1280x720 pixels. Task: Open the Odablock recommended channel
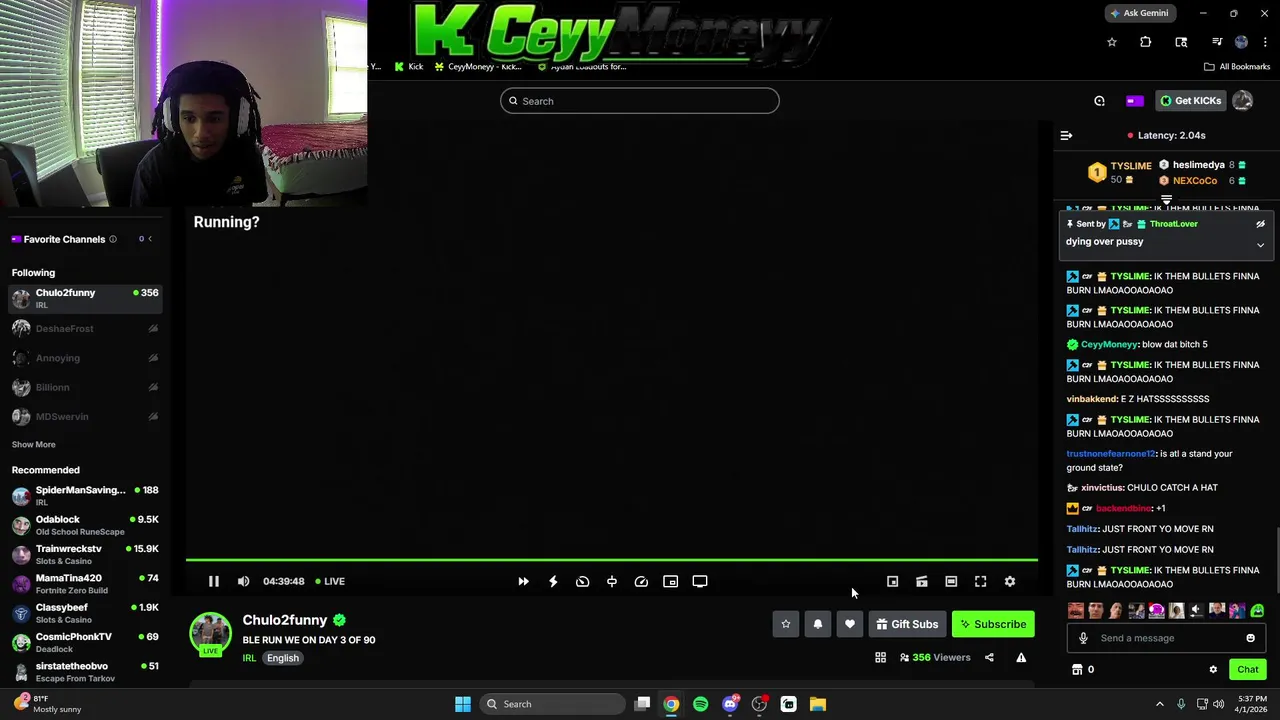[85, 525]
